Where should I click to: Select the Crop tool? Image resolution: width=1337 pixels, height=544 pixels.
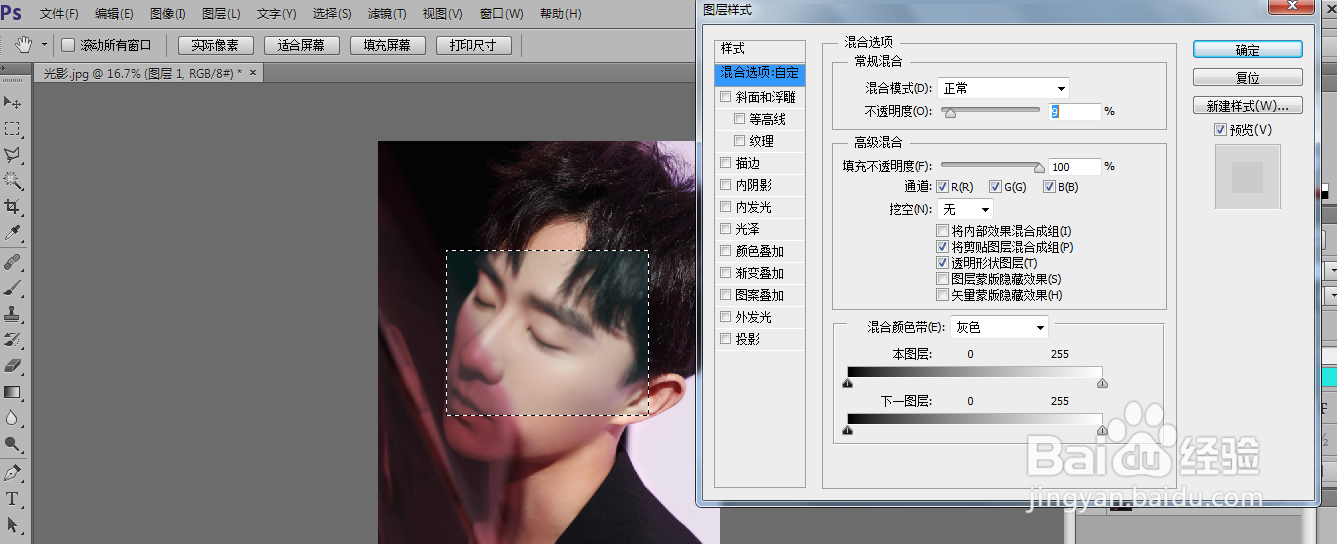[x=13, y=206]
